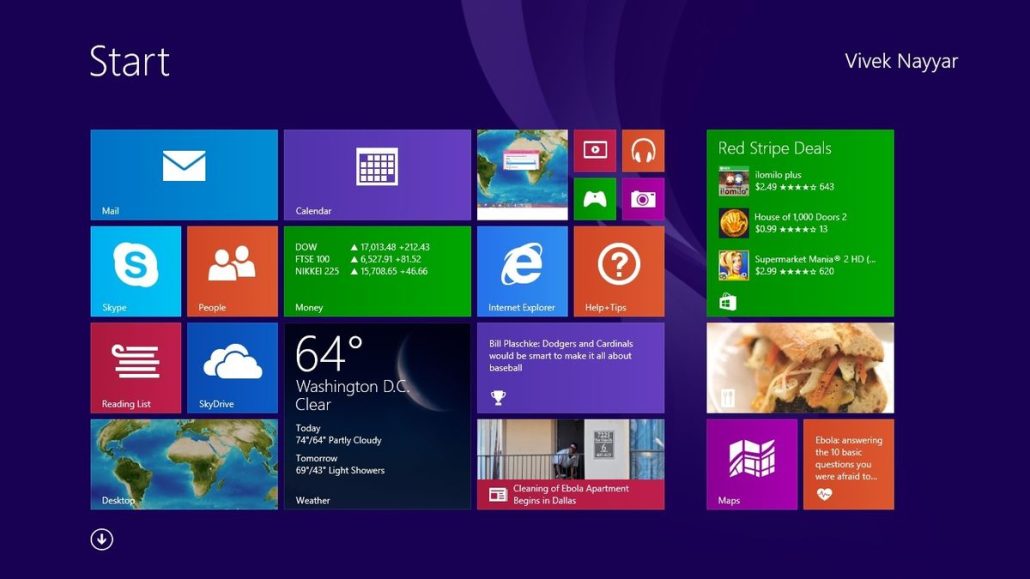
Task: Click the Sports trophy icon
Action: coord(498,397)
